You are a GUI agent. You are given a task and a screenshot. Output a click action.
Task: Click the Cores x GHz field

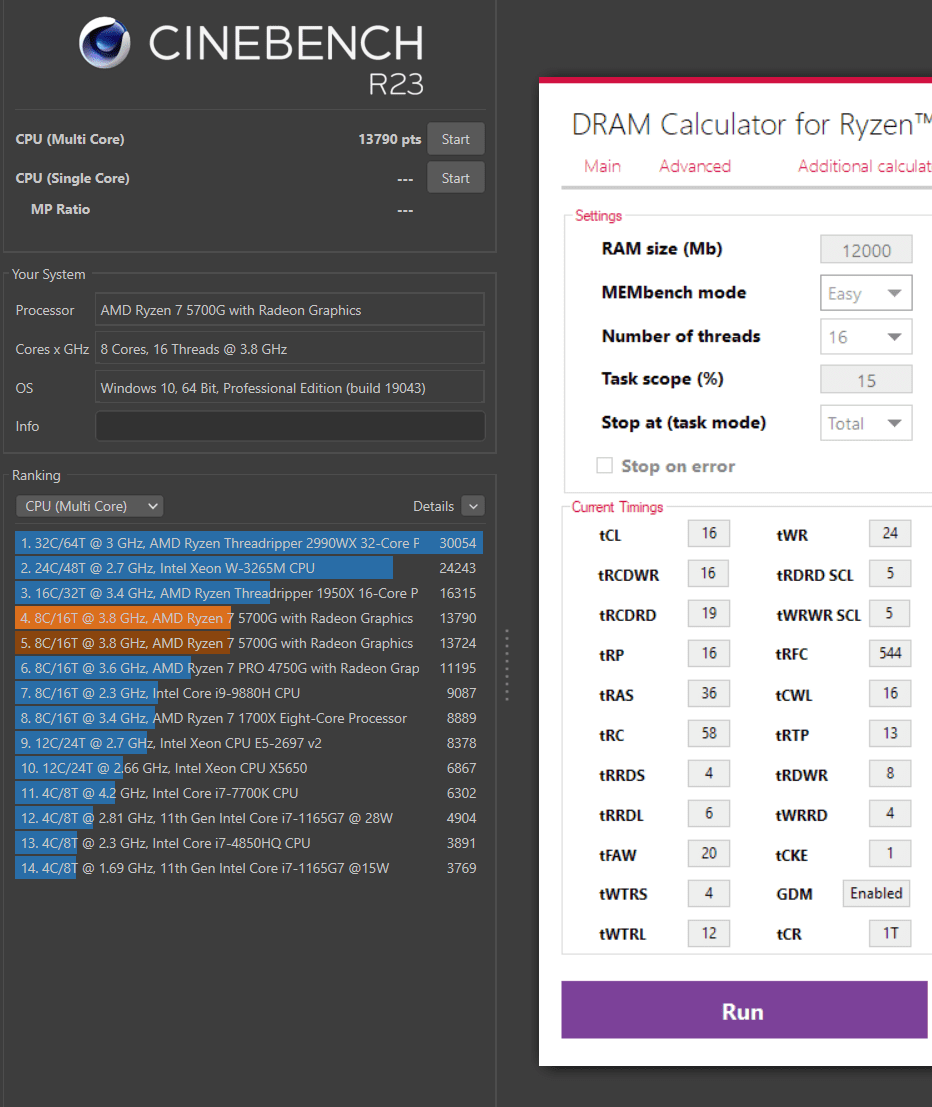tap(289, 349)
